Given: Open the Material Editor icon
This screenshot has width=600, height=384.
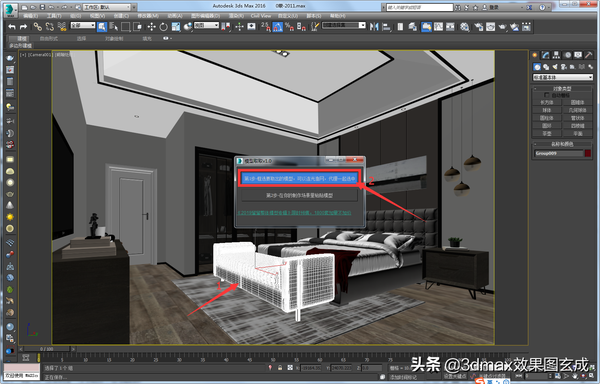Looking at the screenshot, I should click(465, 27).
